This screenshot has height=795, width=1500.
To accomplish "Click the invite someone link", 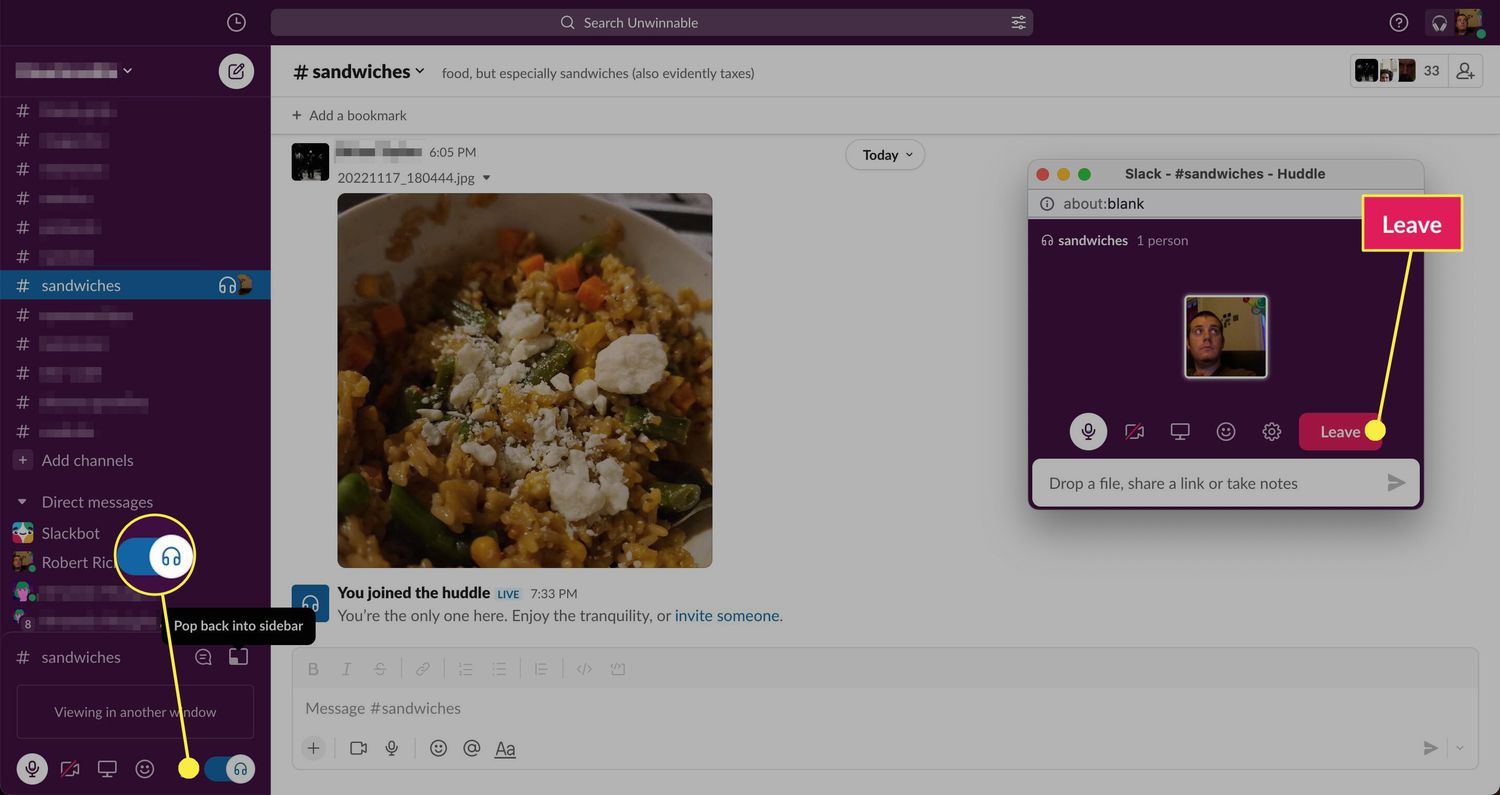I will pos(727,616).
